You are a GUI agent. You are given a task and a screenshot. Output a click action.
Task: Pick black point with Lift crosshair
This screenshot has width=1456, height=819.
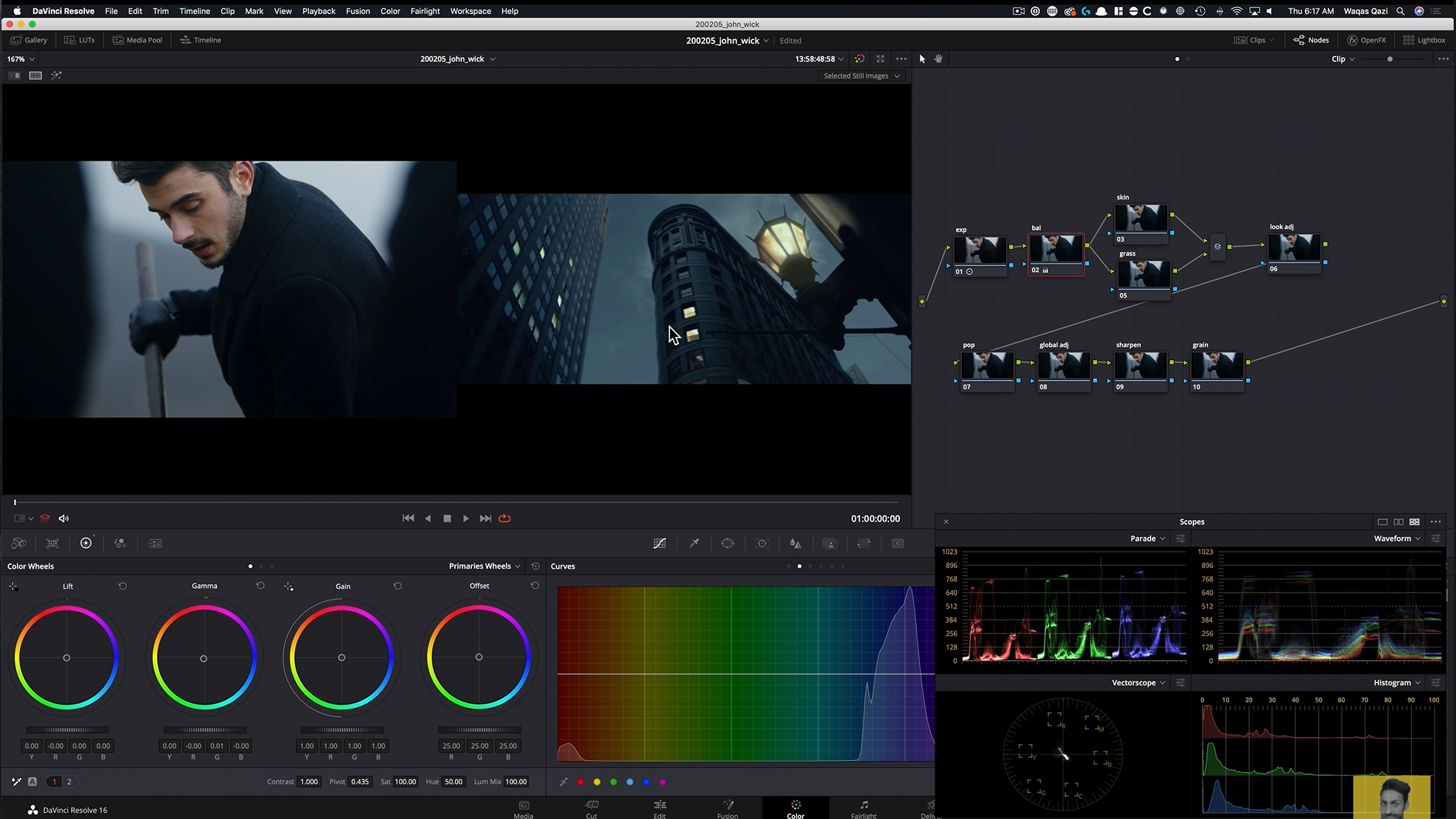tap(13, 586)
